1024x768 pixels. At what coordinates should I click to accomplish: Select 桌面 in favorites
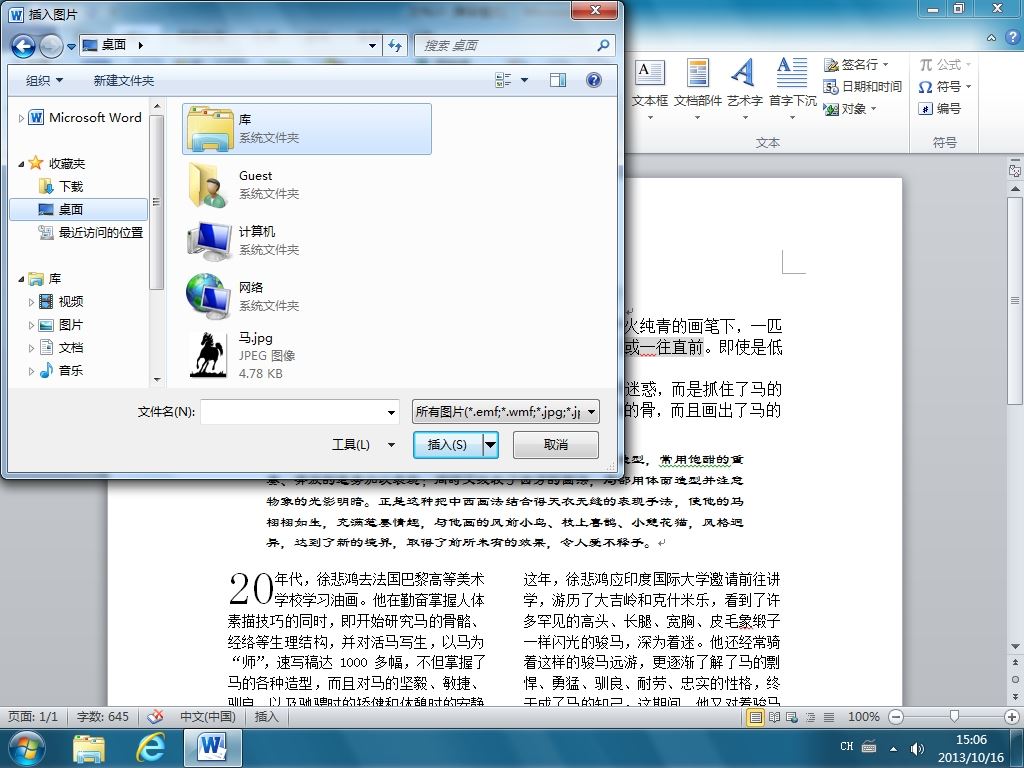pyautogui.click(x=78, y=209)
